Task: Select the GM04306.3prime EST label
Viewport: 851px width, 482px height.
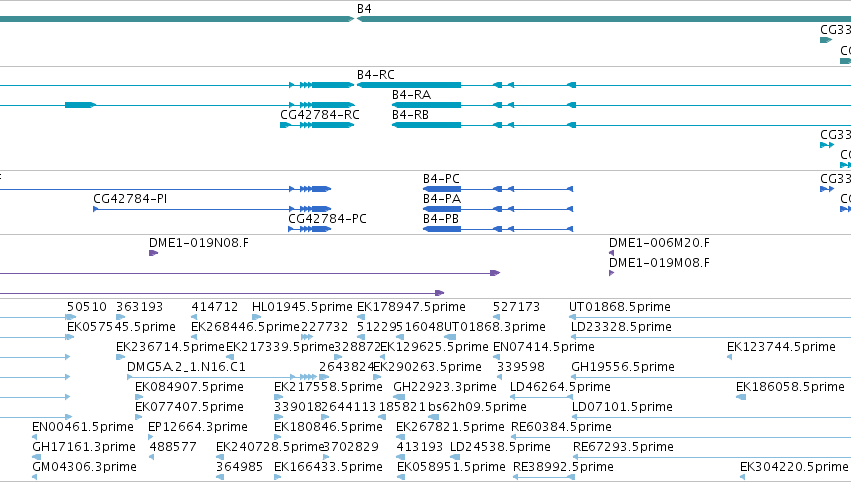Action: point(85,468)
